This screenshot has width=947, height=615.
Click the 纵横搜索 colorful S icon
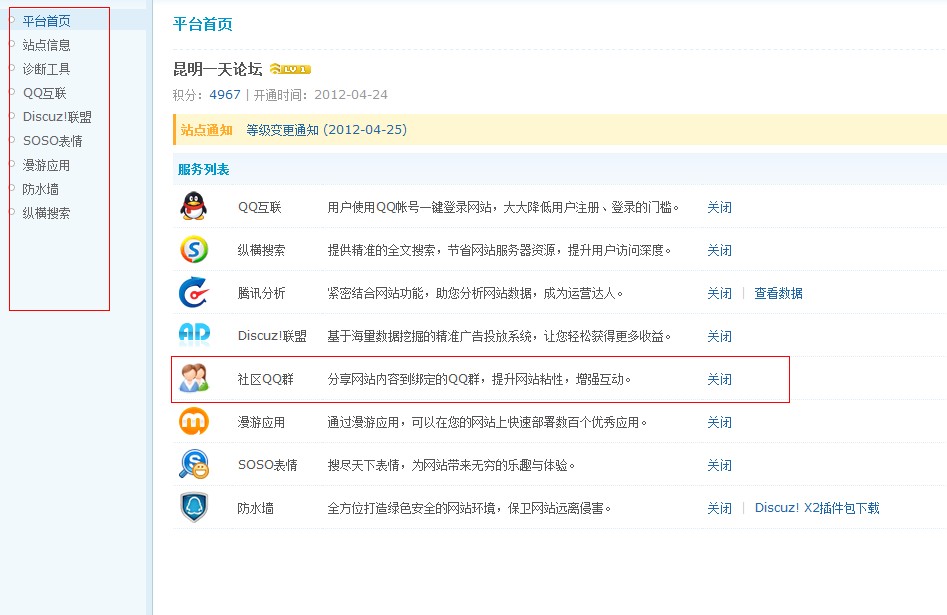point(194,249)
